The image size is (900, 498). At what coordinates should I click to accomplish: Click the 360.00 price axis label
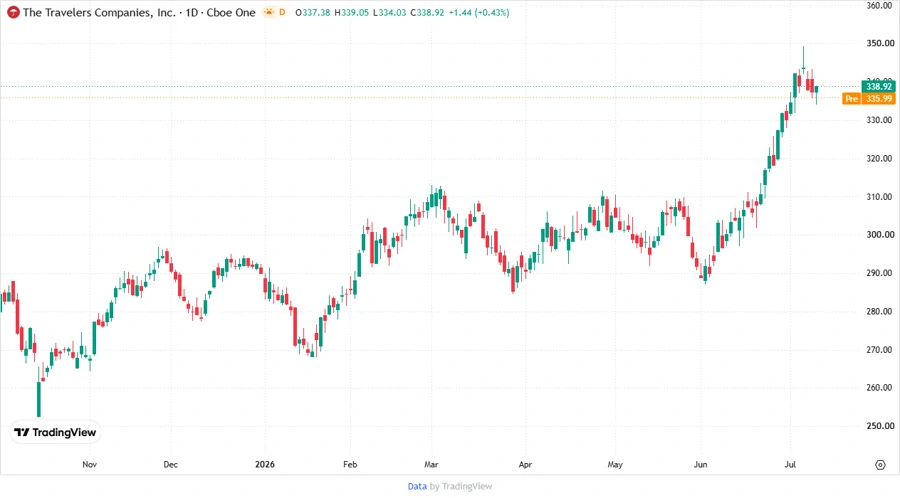880,6
